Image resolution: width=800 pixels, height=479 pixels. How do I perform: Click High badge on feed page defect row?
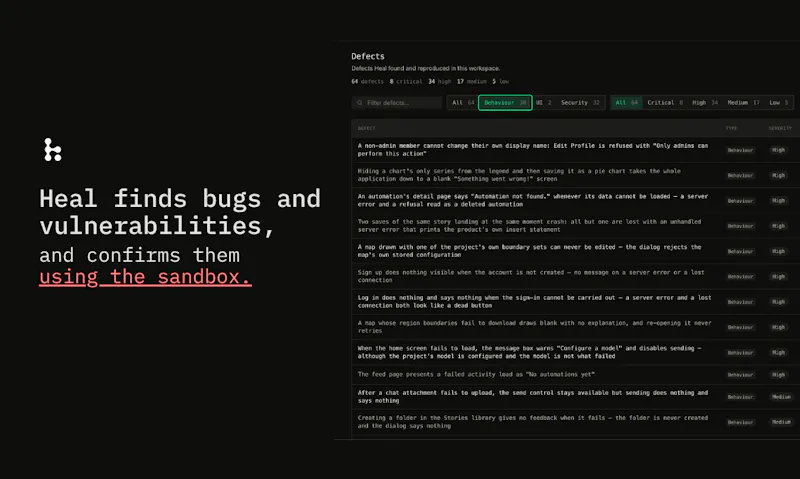click(779, 375)
